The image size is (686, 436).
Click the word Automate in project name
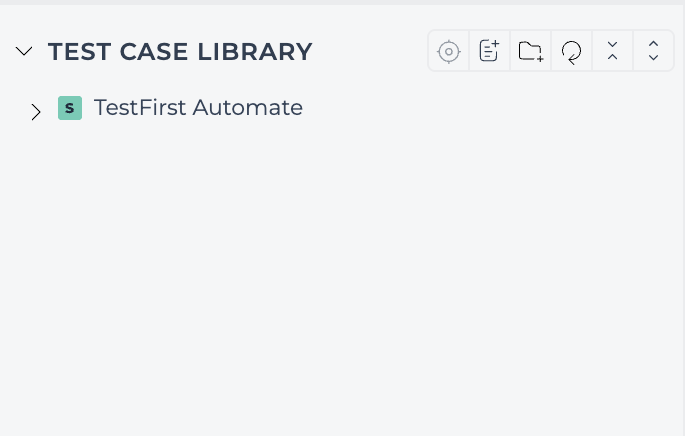tap(247, 108)
